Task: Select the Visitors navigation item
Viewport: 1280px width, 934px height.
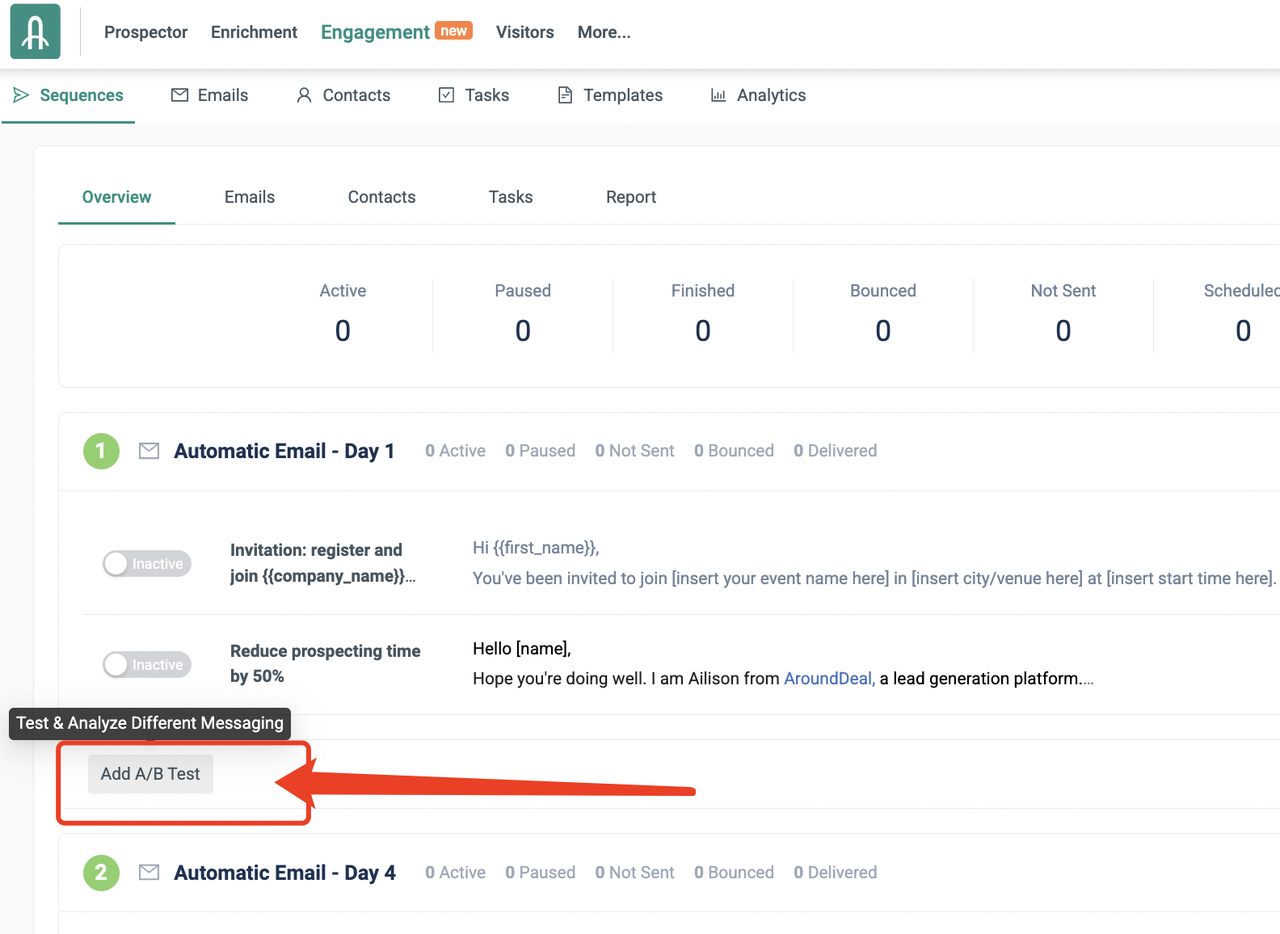Action: coord(525,32)
